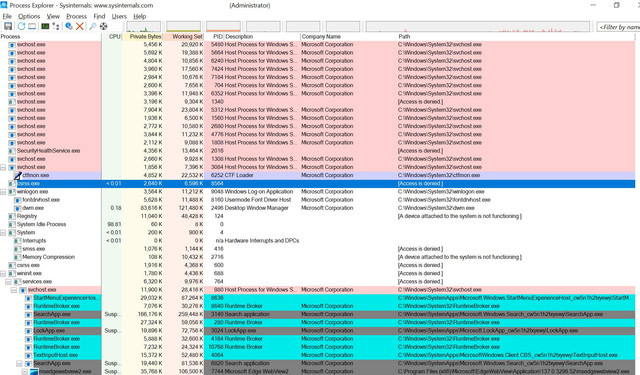
Task: Click the 121,480 K working set value
Action: (191, 208)
